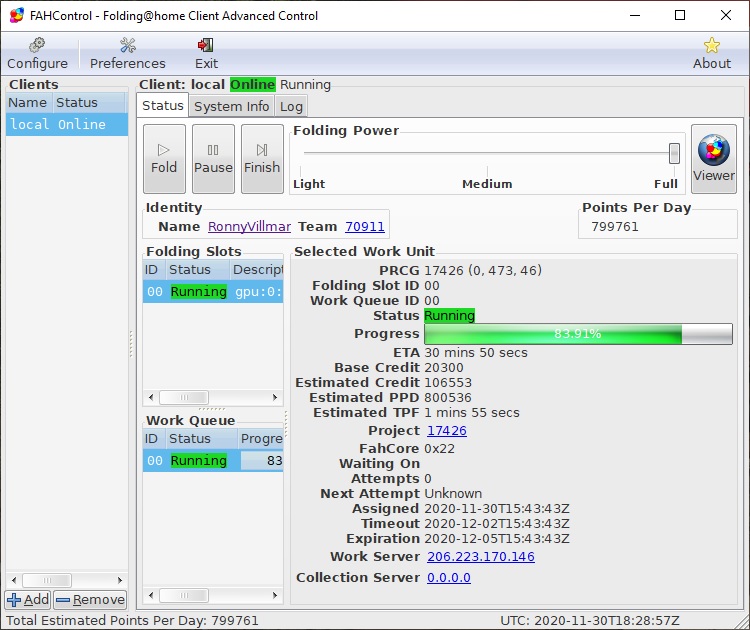Click the Points Per Day value 799761

pyautogui.click(x=615, y=226)
